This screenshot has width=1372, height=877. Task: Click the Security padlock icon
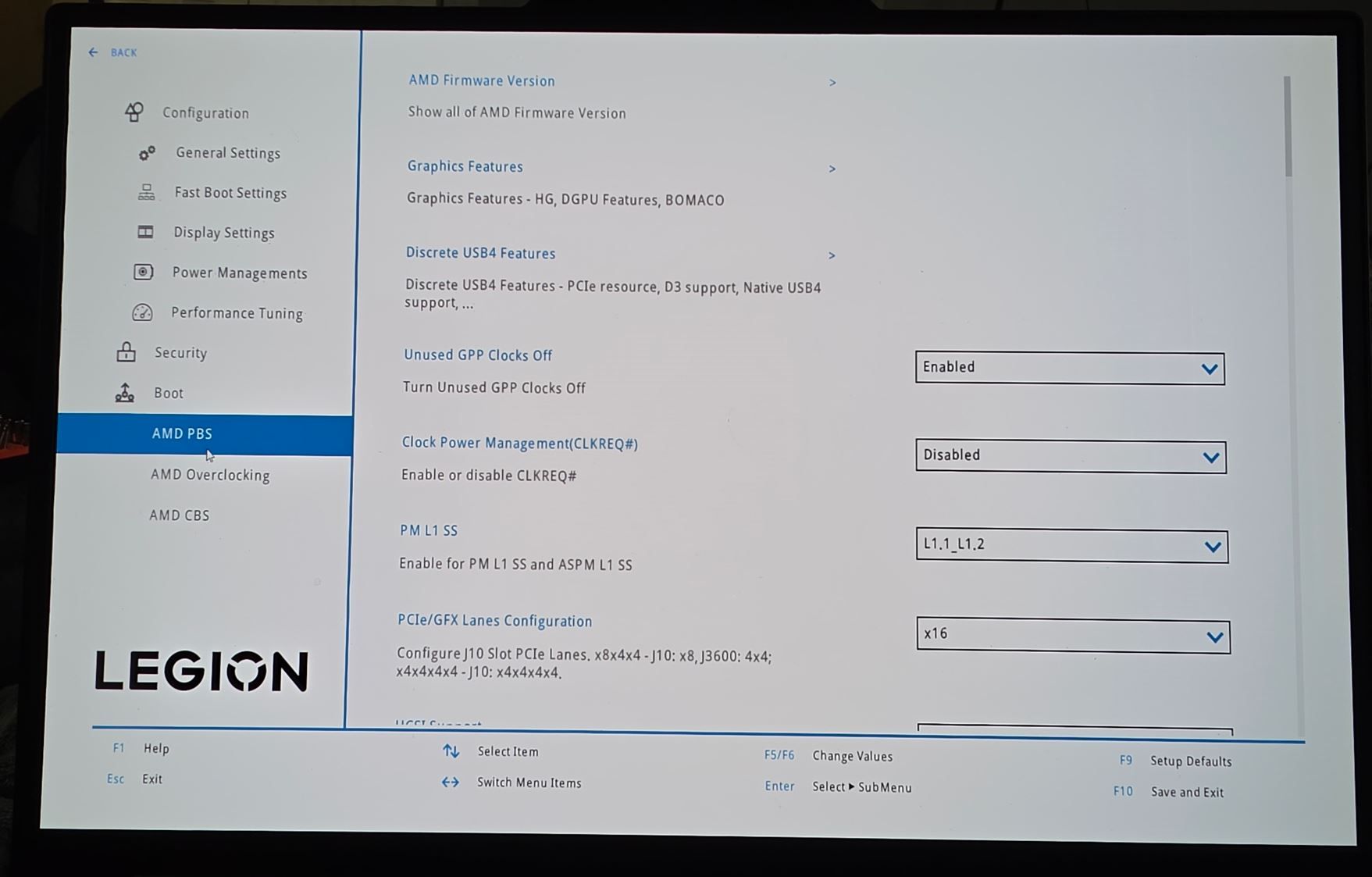pos(126,352)
